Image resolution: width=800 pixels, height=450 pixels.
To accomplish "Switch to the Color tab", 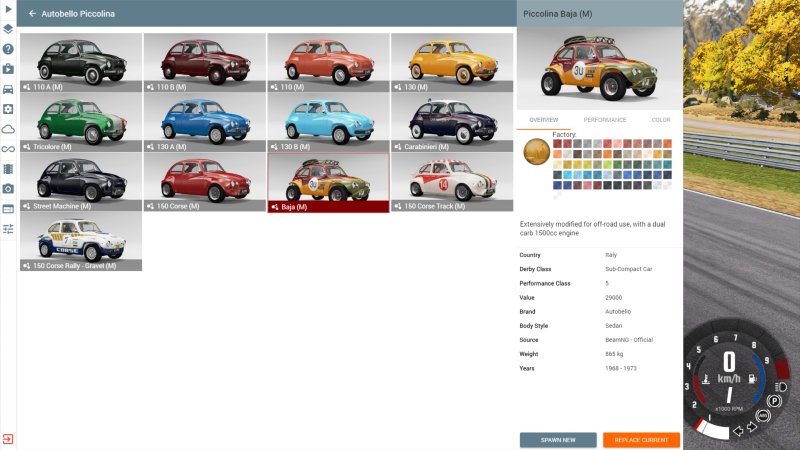I will [x=661, y=120].
